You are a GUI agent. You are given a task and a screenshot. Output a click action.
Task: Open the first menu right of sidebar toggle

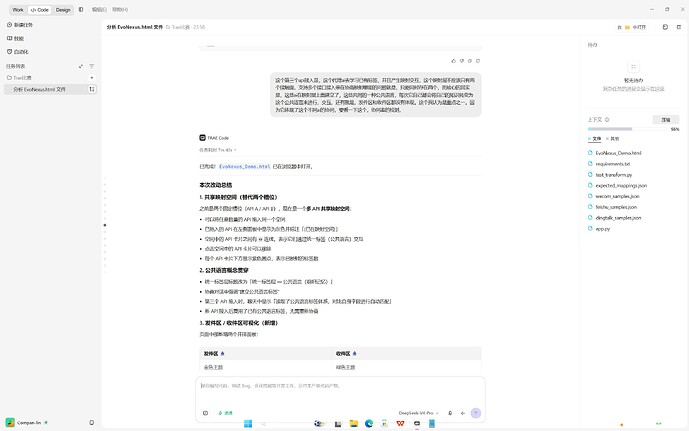(x=99, y=9)
